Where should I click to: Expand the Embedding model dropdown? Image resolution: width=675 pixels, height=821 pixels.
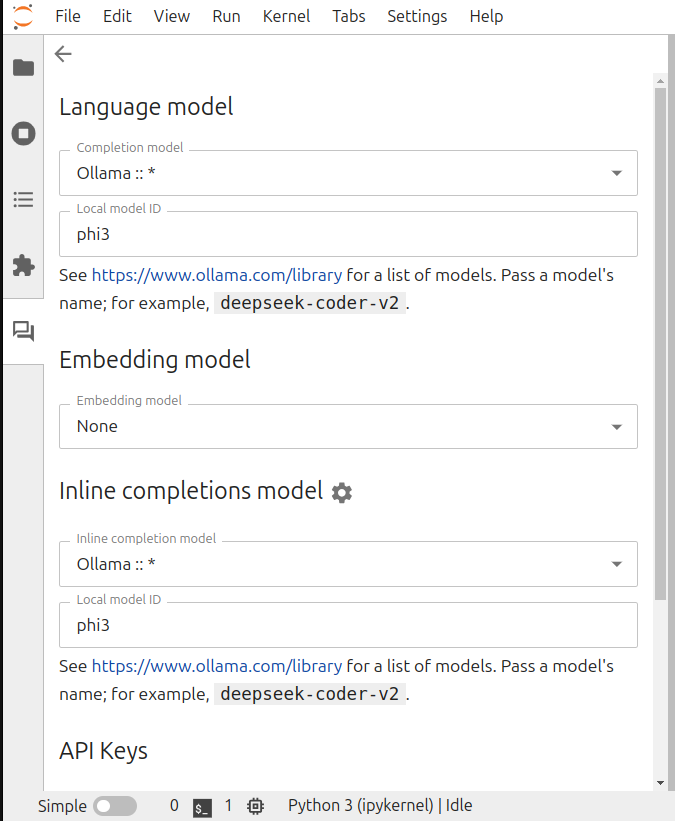(348, 427)
